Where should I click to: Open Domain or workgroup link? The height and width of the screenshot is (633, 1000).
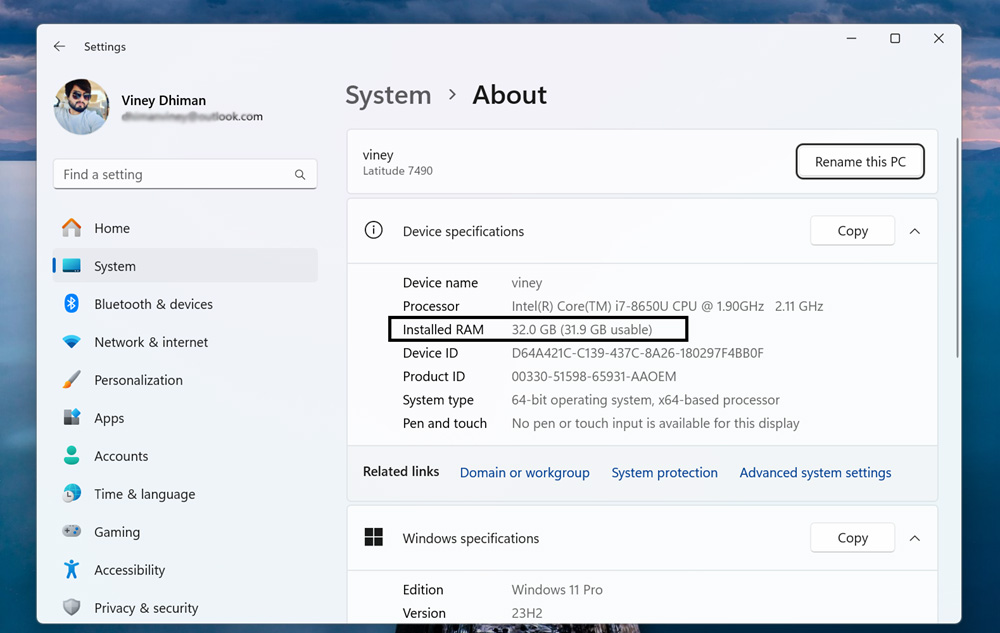524,472
